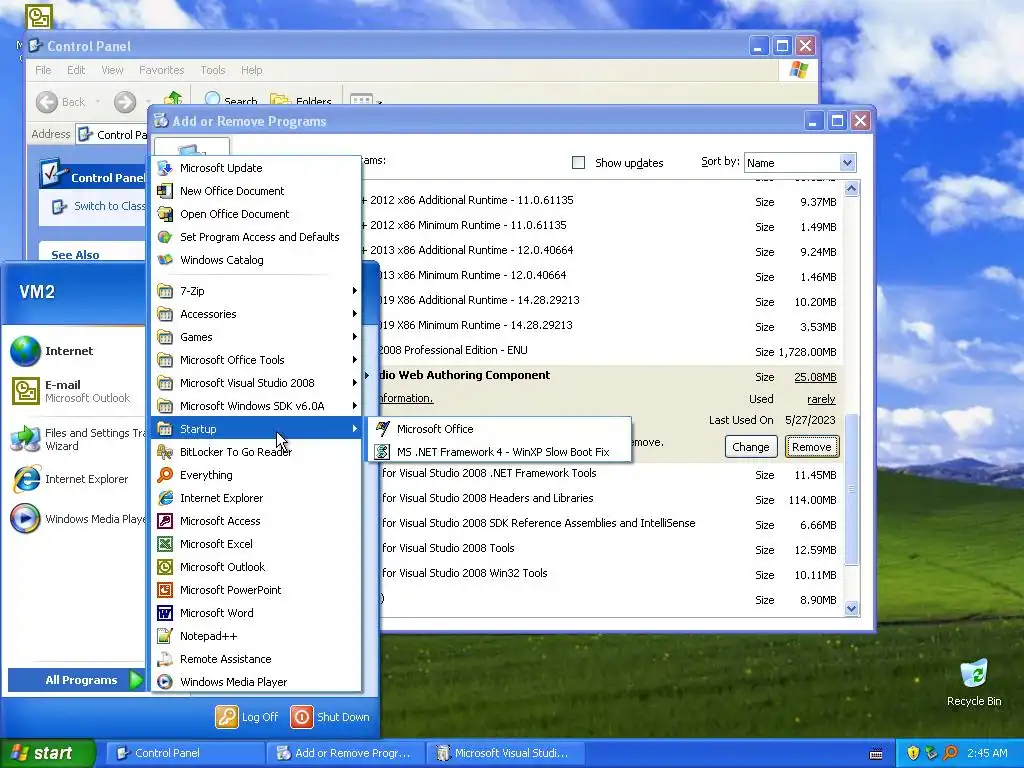Screen dimensions: 1024x768
Task: Select the 019 X86 Minimum Runtime - 14.28.29213 row
Action: [611, 326]
